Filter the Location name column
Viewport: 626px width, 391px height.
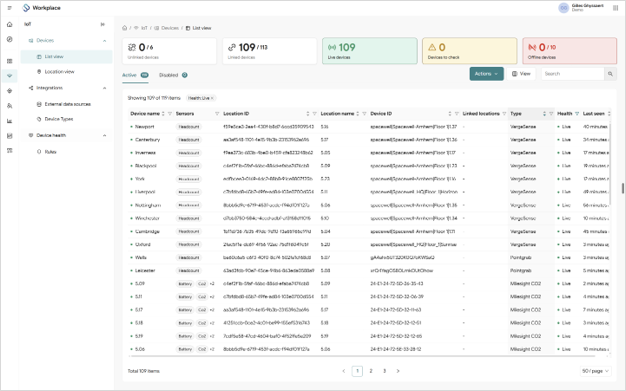tap(364, 114)
